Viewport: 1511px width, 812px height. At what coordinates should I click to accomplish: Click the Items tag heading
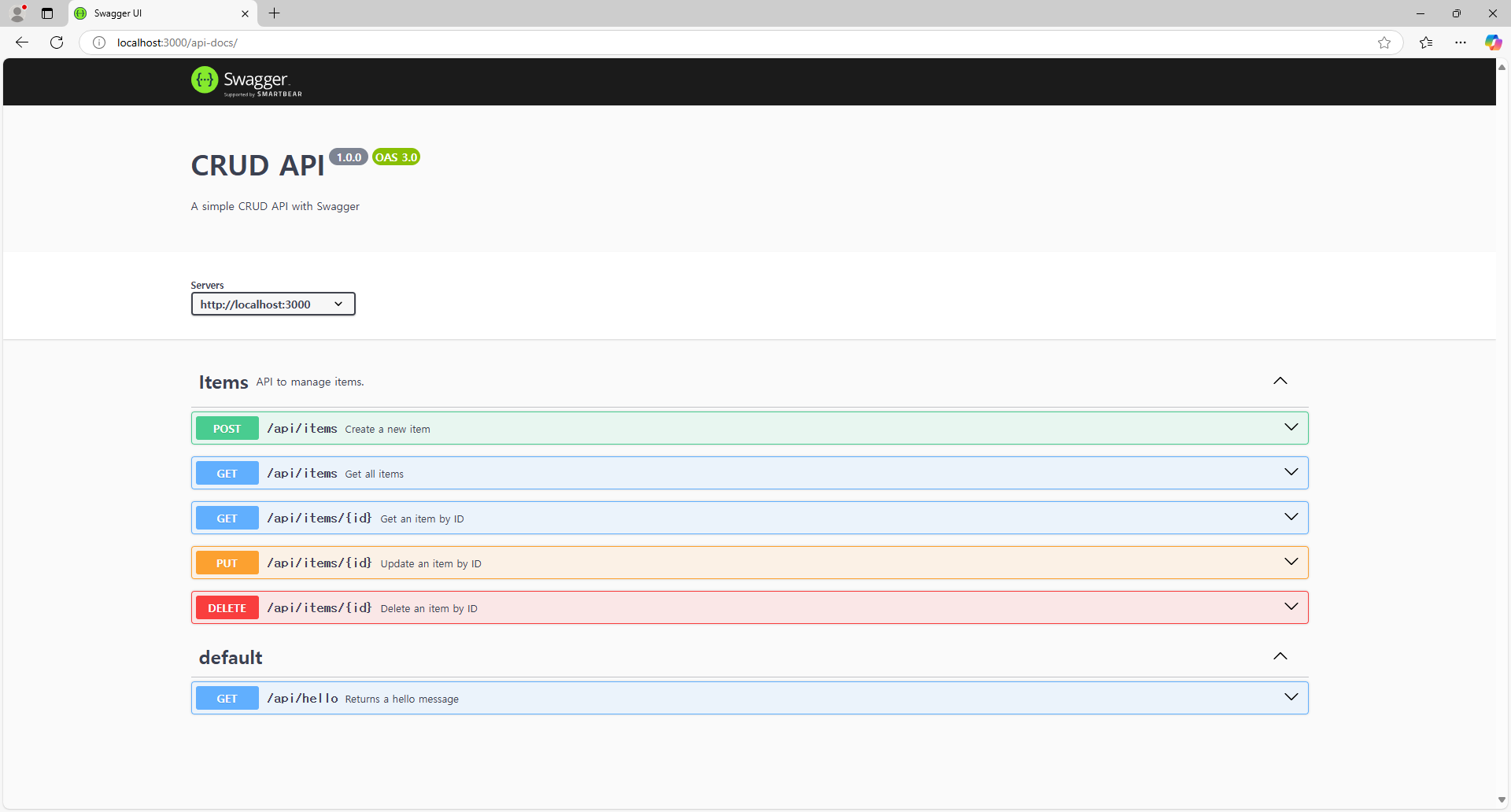pyautogui.click(x=224, y=382)
